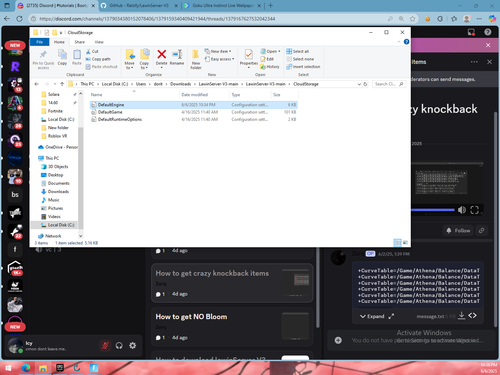Screen dimensions: 500x375
Task: Open the address bar history dropdown
Action: tap(359, 84)
